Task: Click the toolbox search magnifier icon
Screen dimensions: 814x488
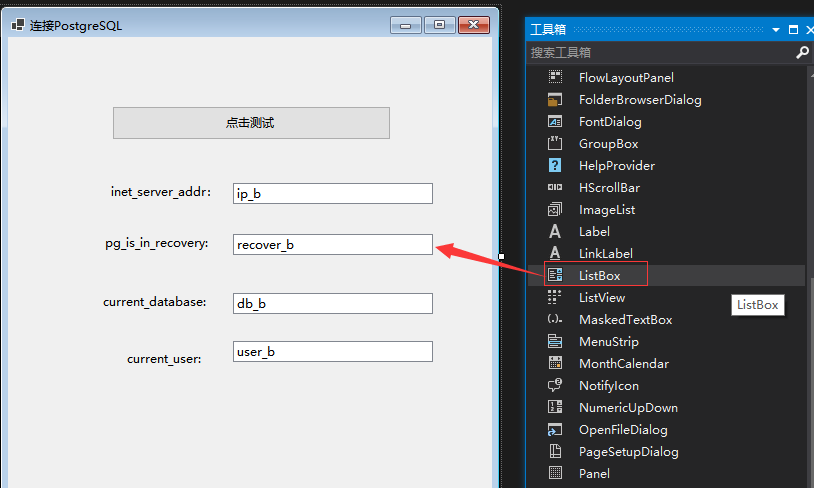Action: pyautogui.click(x=802, y=52)
